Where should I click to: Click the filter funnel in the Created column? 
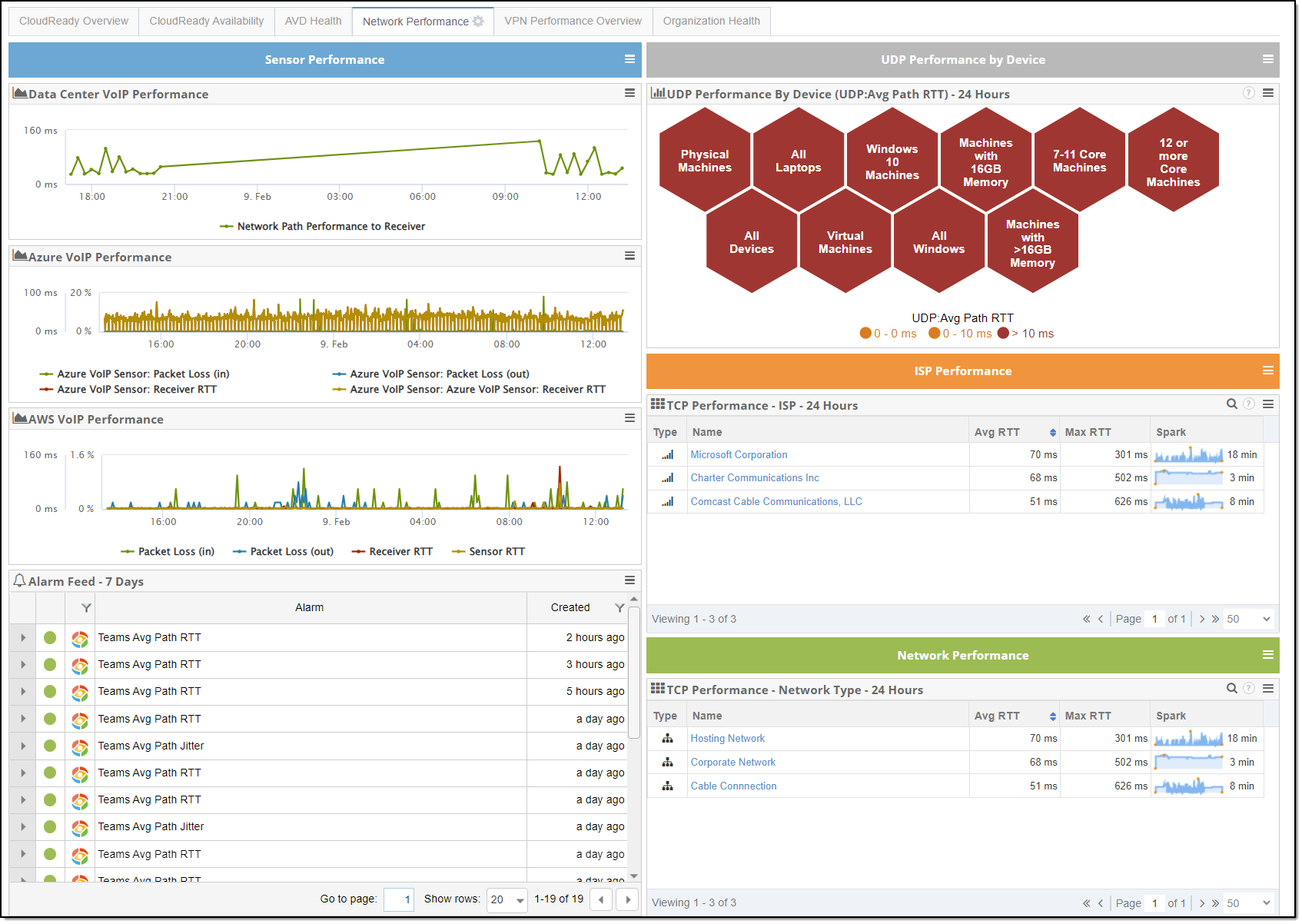pos(619,607)
